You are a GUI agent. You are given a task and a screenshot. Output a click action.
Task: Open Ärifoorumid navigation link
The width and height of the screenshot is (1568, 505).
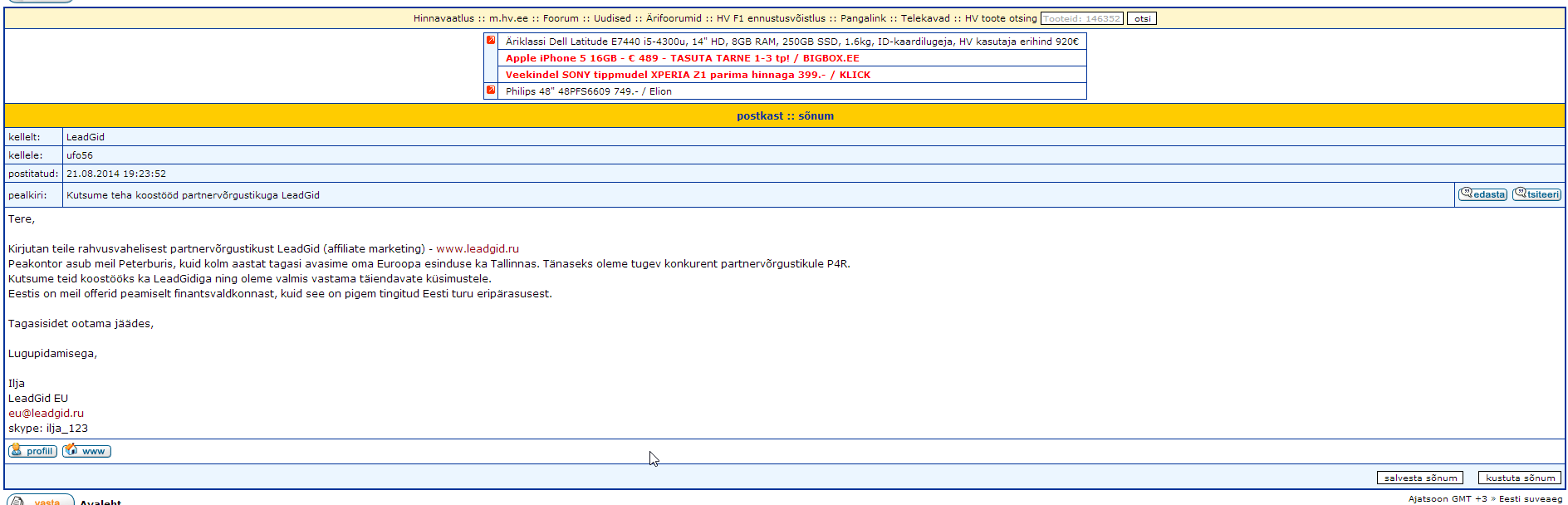coord(674,18)
